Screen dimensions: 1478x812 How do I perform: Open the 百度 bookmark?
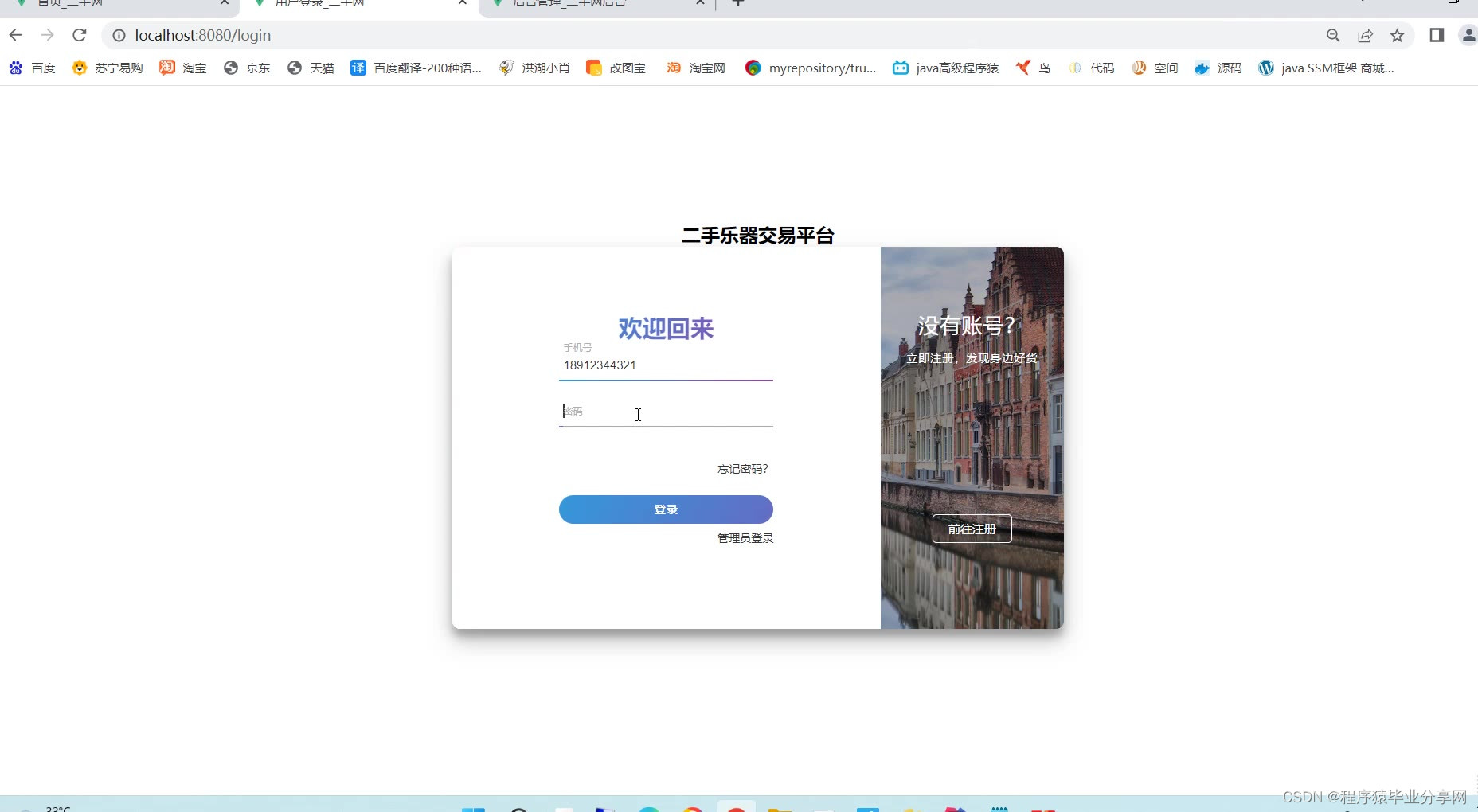[x=32, y=68]
